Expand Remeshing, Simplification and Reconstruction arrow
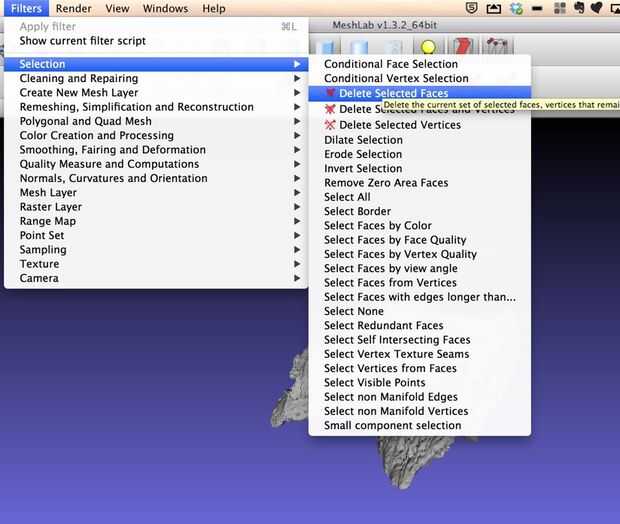This screenshot has width=620, height=524. click(297, 107)
